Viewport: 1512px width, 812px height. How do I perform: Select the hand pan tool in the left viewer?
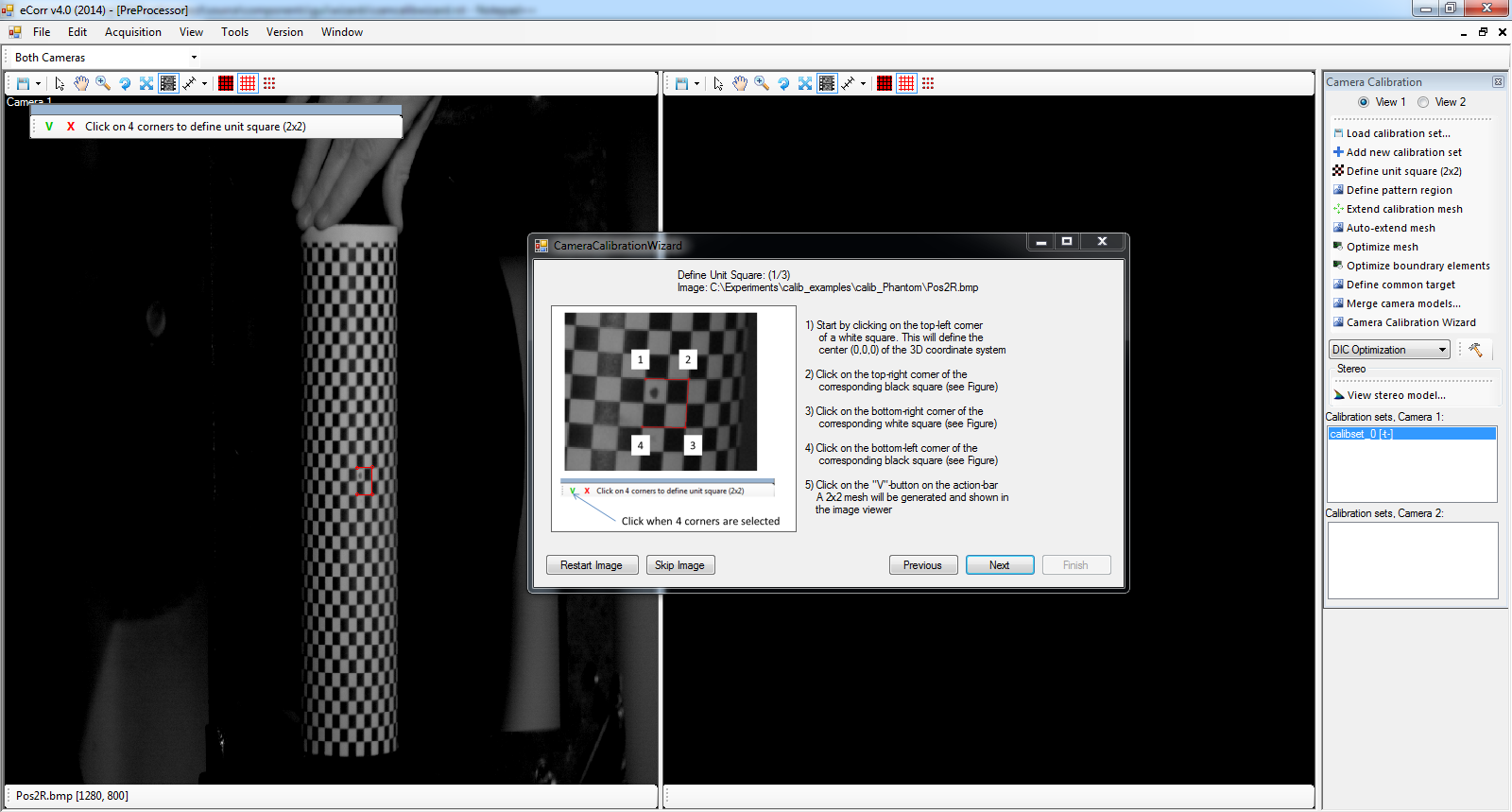(81, 83)
